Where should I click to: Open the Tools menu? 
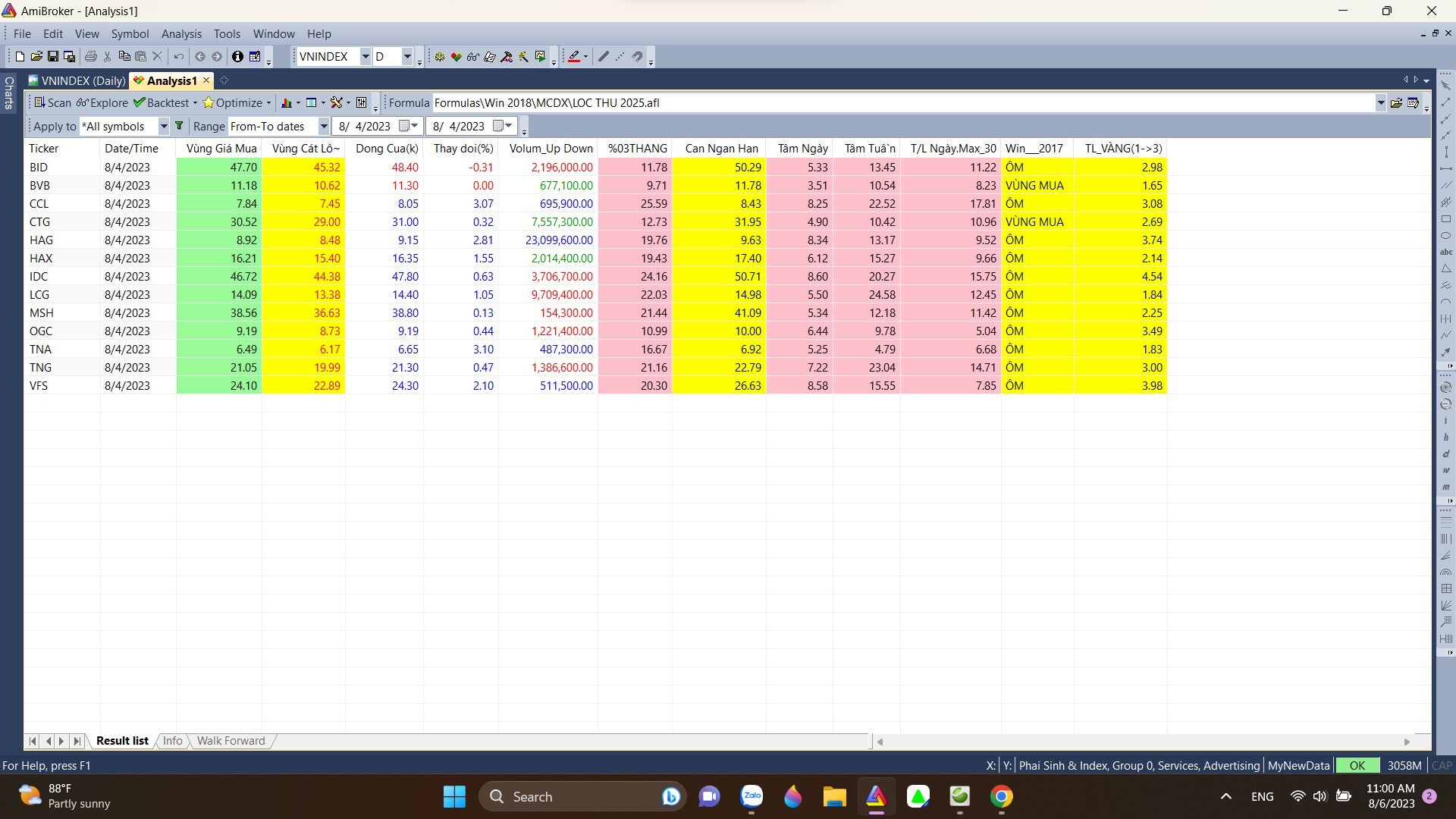227,33
